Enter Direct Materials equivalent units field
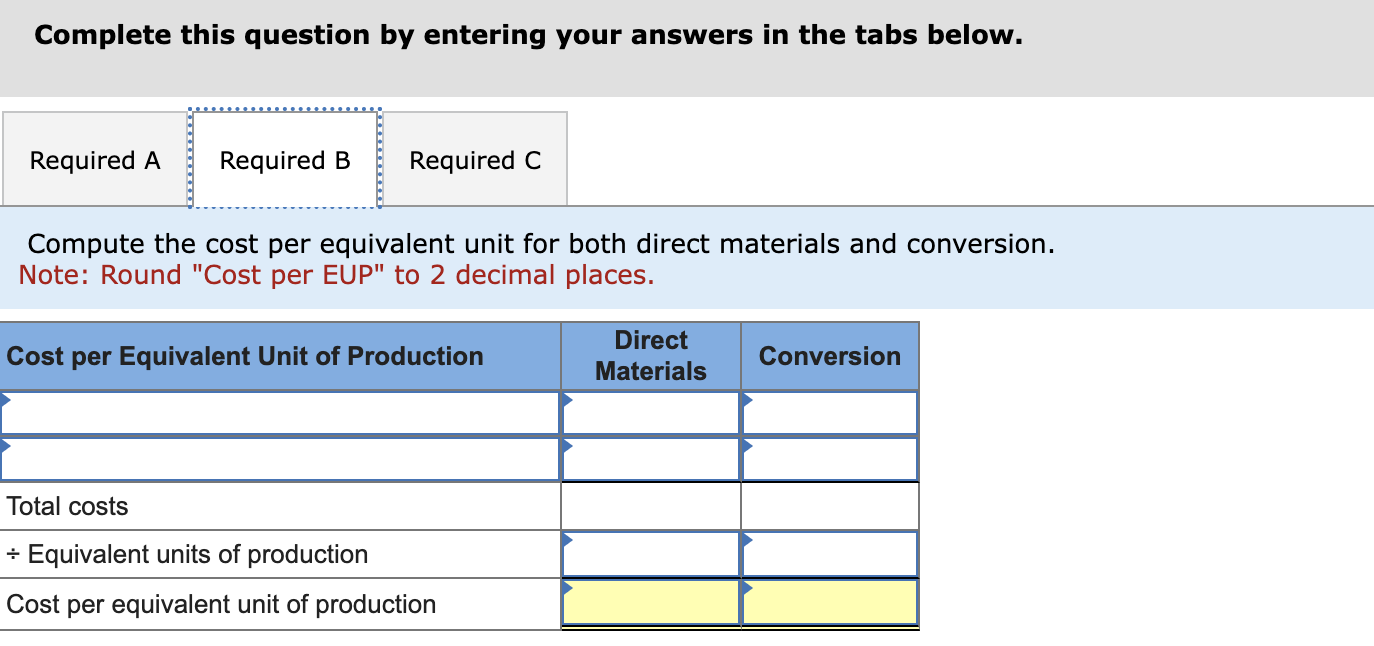This screenshot has height=646, width=1374. pos(650,554)
